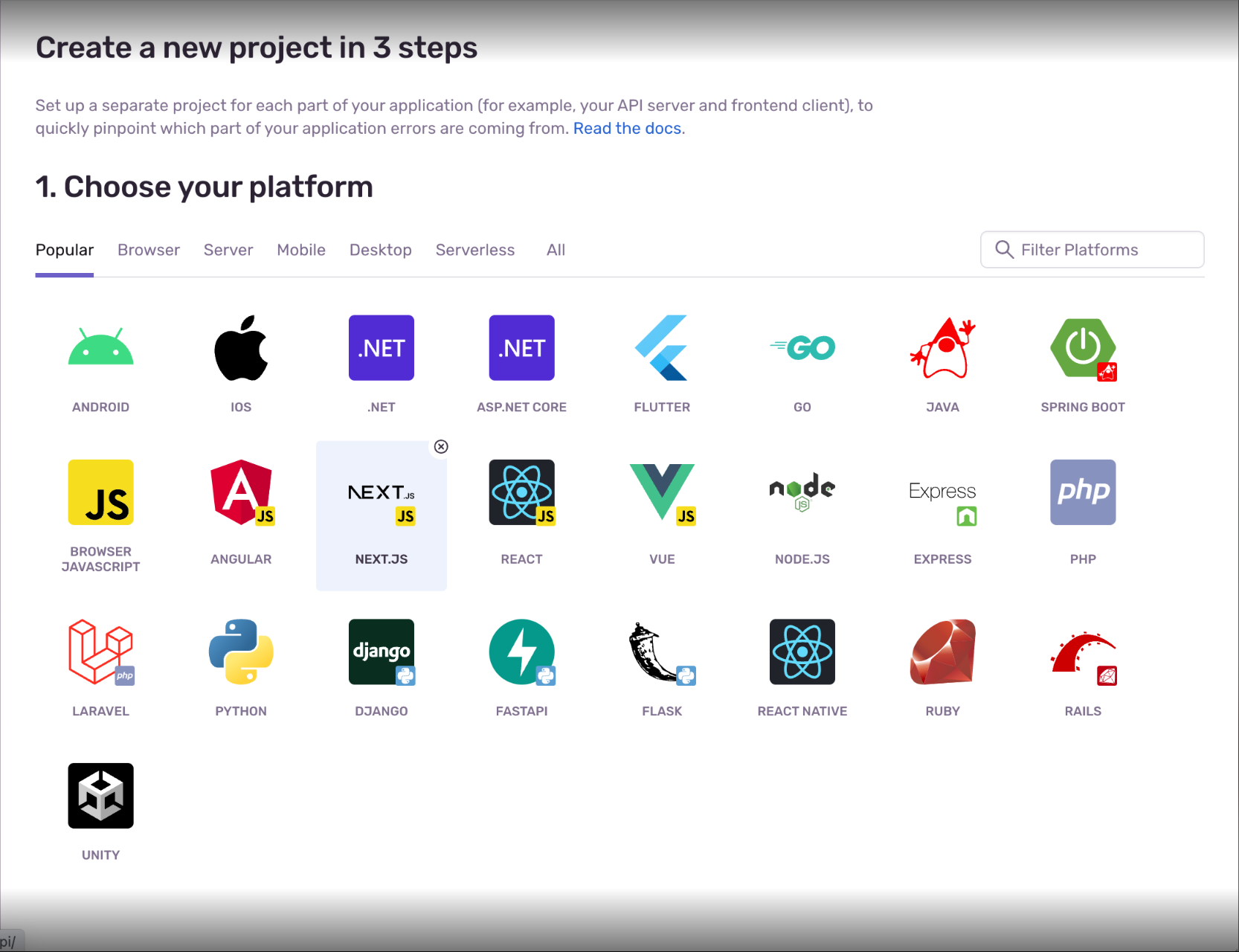The width and height of the screenshot is (1239, 952).
Task: Select the Django platform icon
Action: click(382, 652)
